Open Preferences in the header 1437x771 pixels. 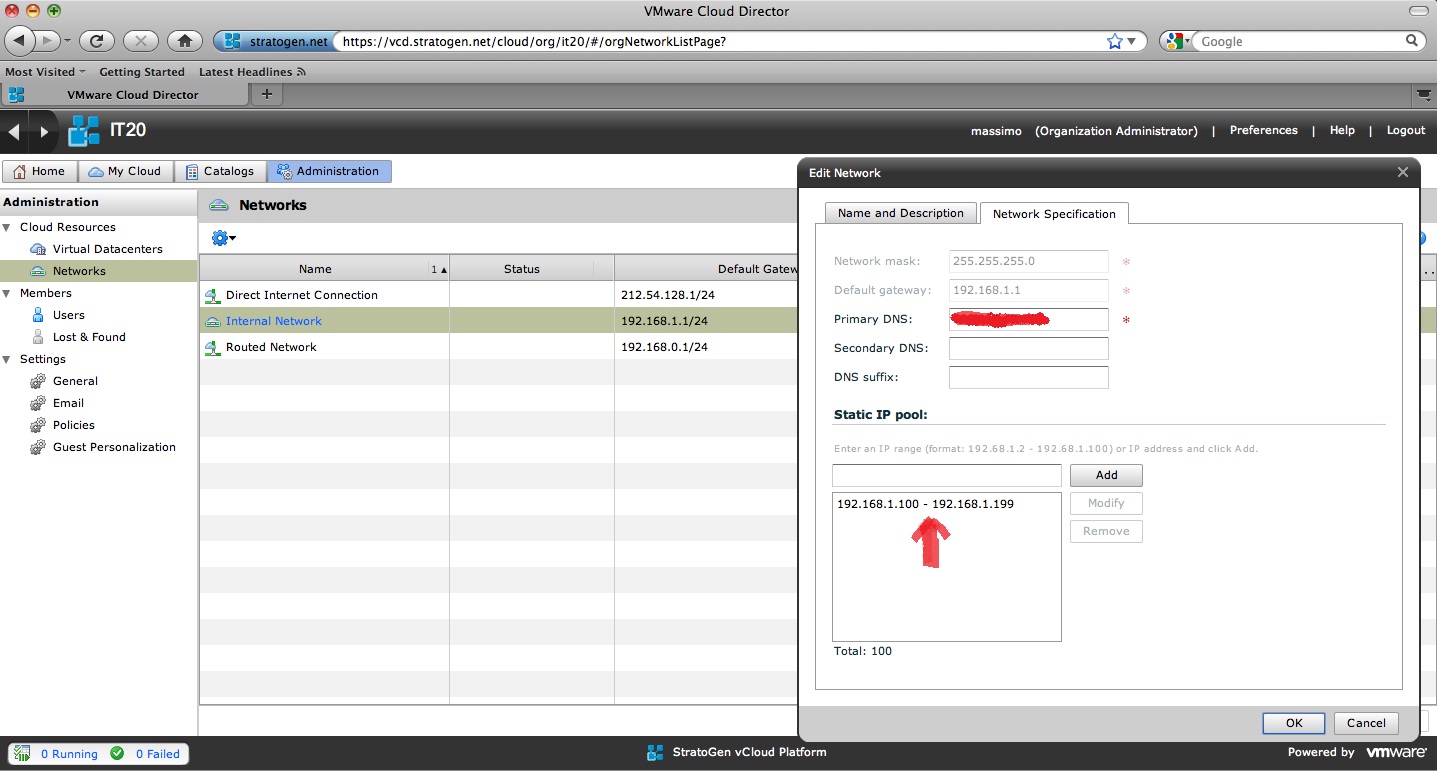[x=1263, y=130]
